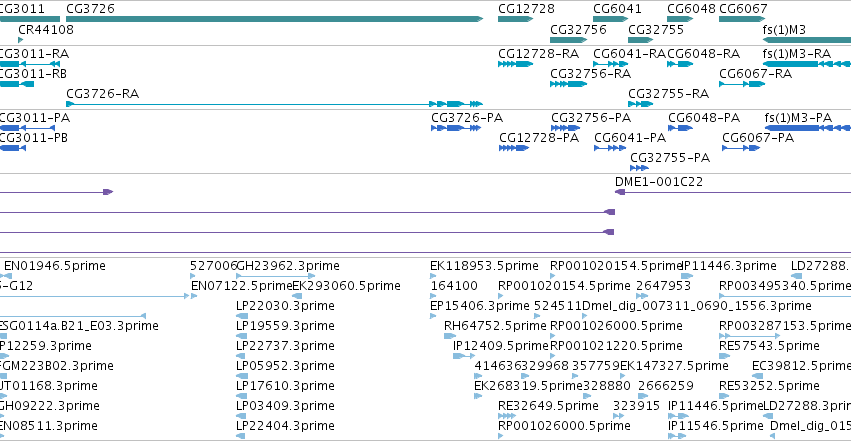
Task: Click the CG32755 gene label
Action: pos(656,29)
